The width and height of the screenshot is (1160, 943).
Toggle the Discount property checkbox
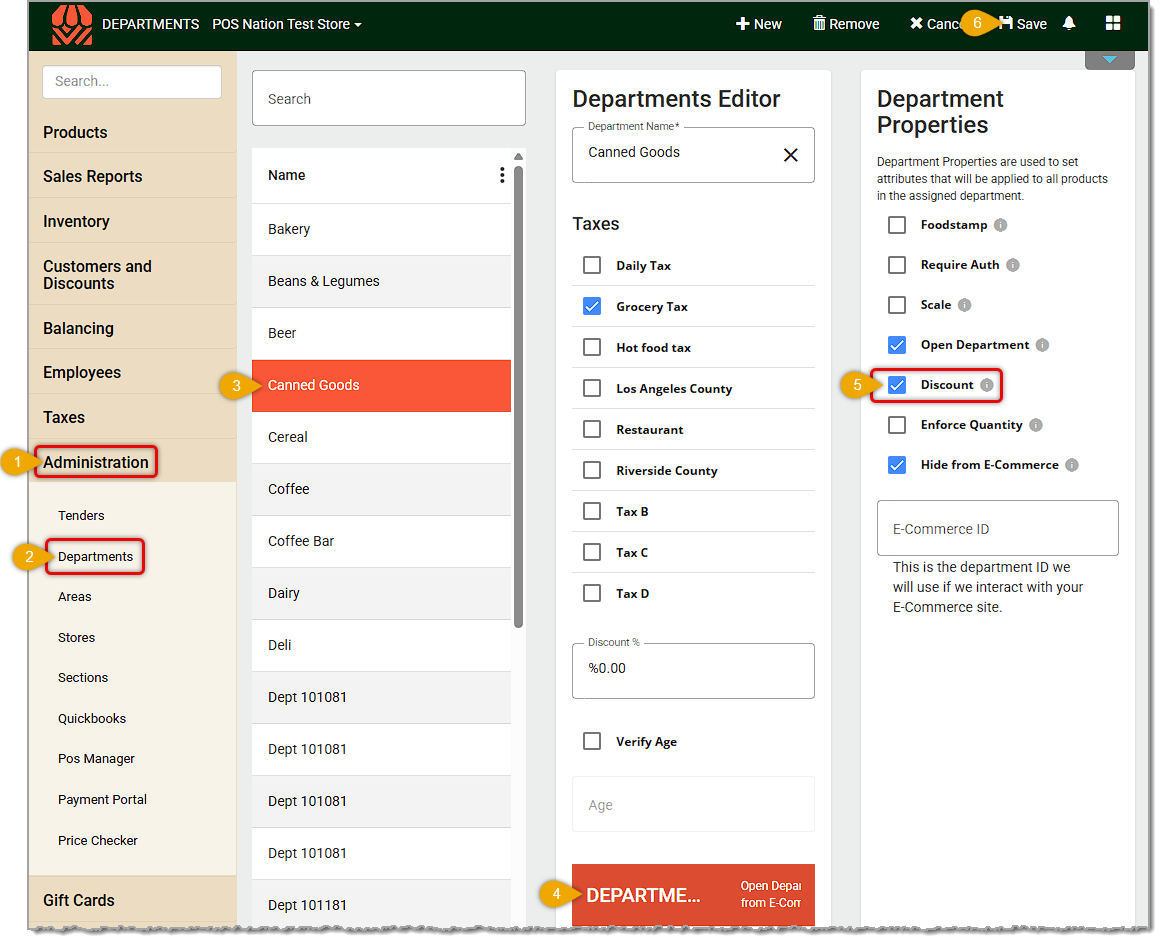coord(897,385)
